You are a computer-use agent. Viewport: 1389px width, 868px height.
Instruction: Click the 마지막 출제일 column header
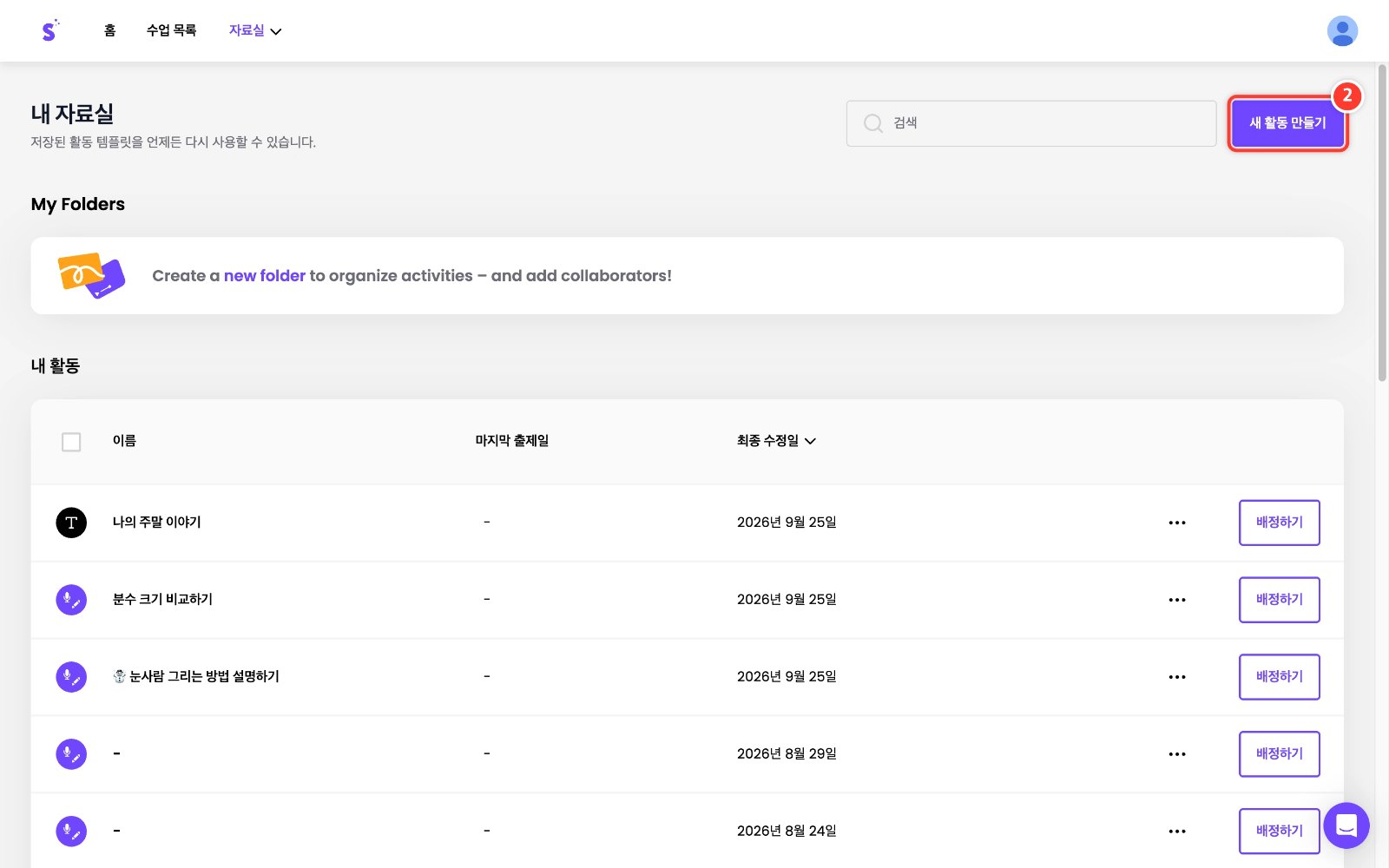click(x=511, y=441)
